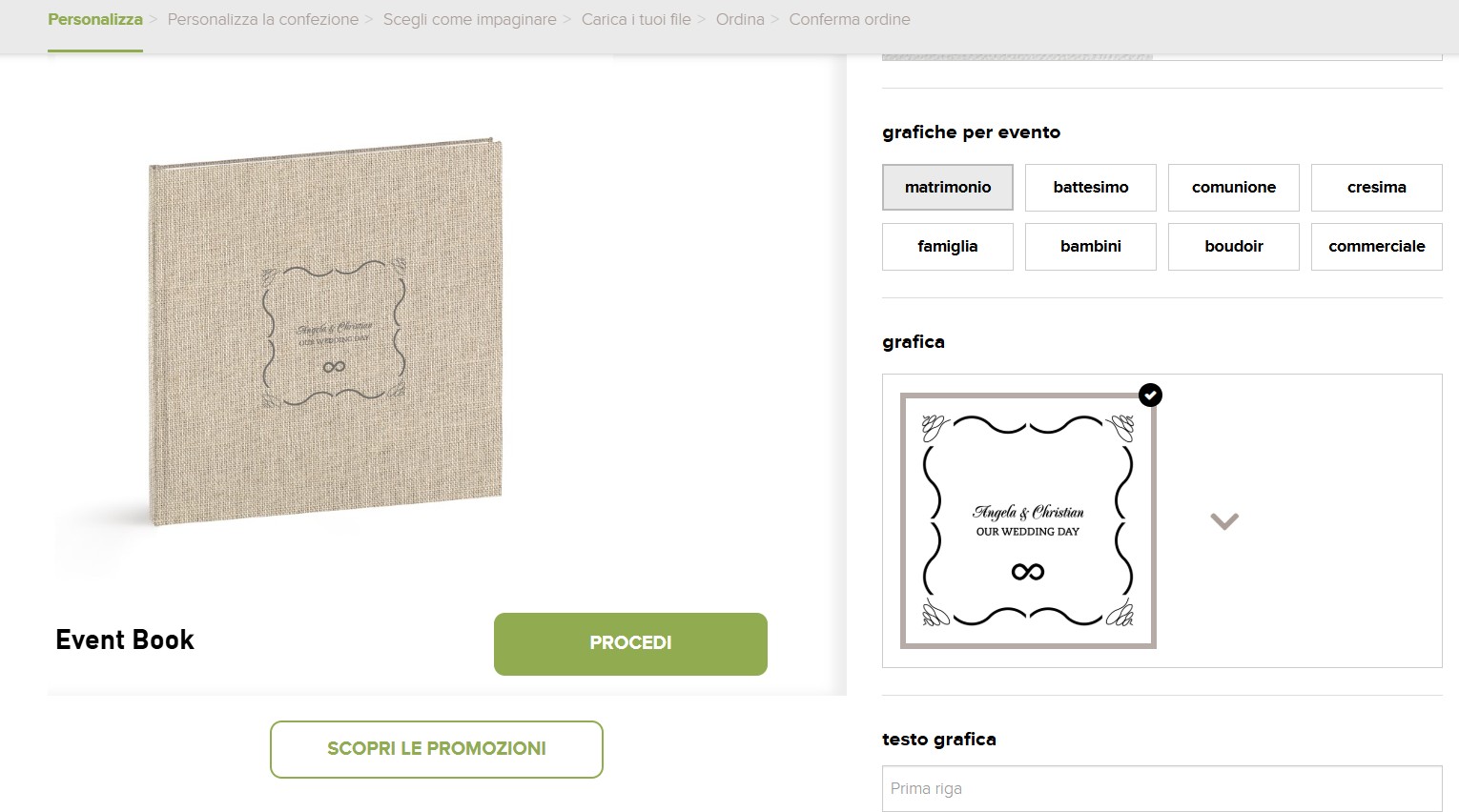This screenshot has width=1459, height=812.
Task: Open the Conferma ordine step
Action: click(850, 19)
